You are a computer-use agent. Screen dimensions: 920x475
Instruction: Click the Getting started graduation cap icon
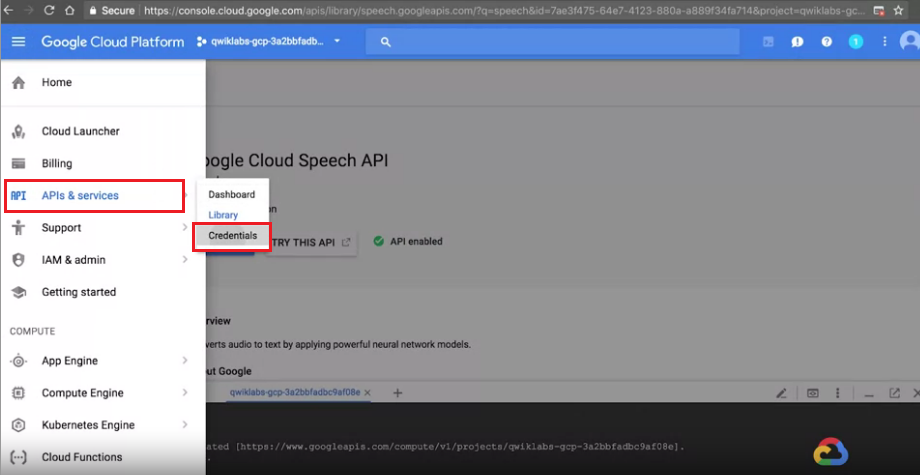(18, 292)
